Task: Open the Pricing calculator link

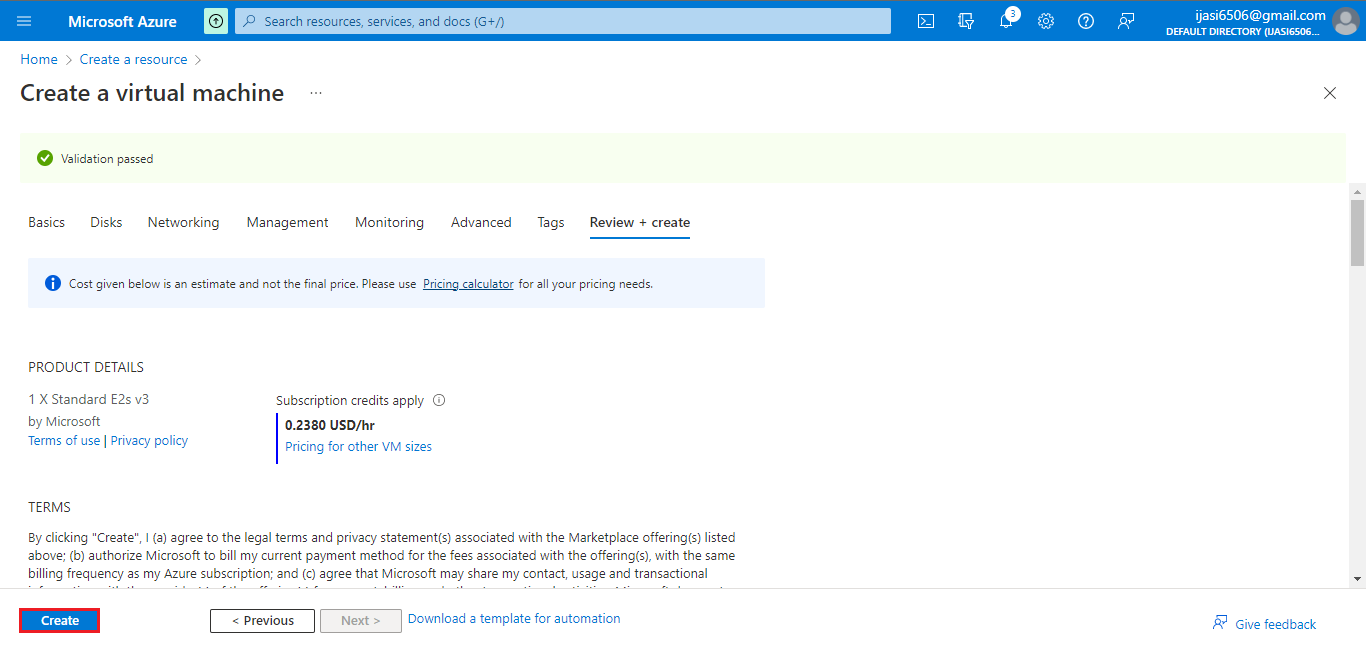Action: [x=468, y=284]
